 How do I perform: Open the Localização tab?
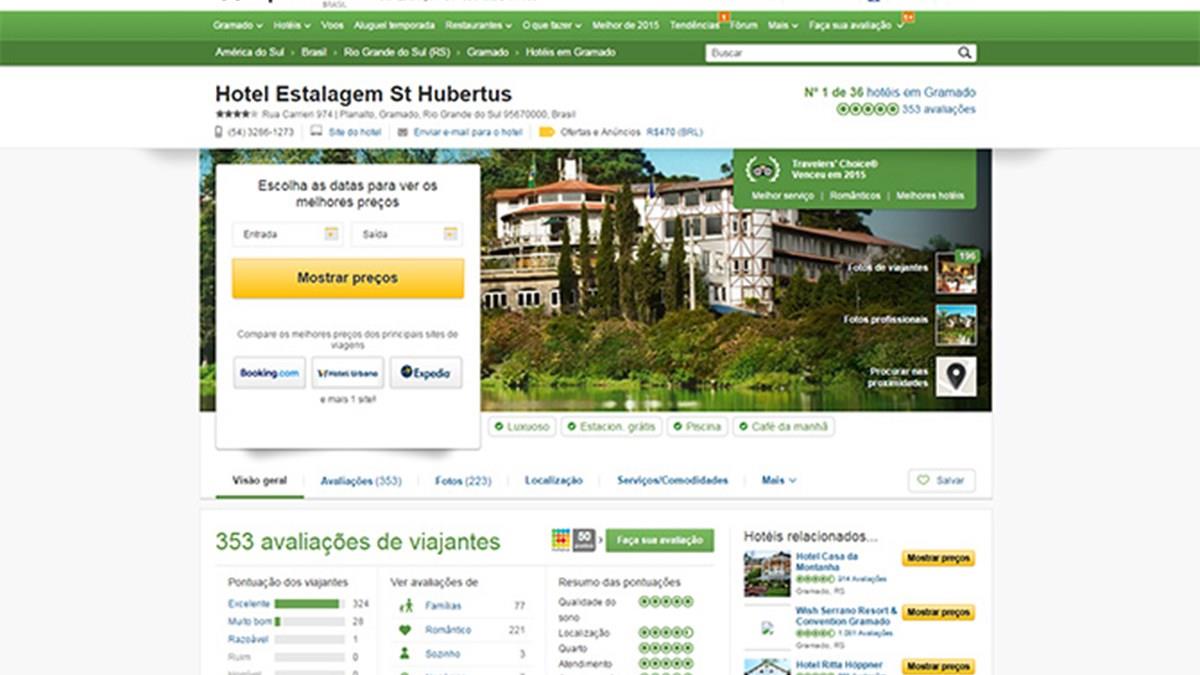click(x=553, y=481)
